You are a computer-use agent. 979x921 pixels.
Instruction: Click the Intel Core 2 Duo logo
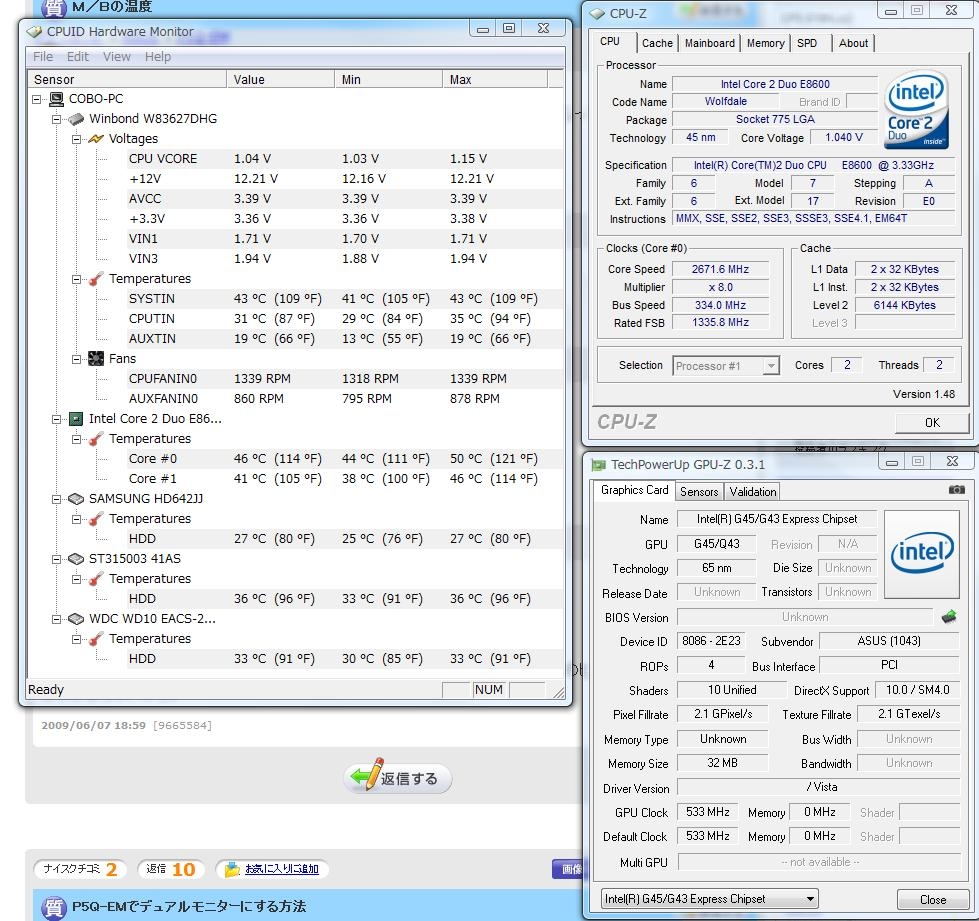point(915,110)
